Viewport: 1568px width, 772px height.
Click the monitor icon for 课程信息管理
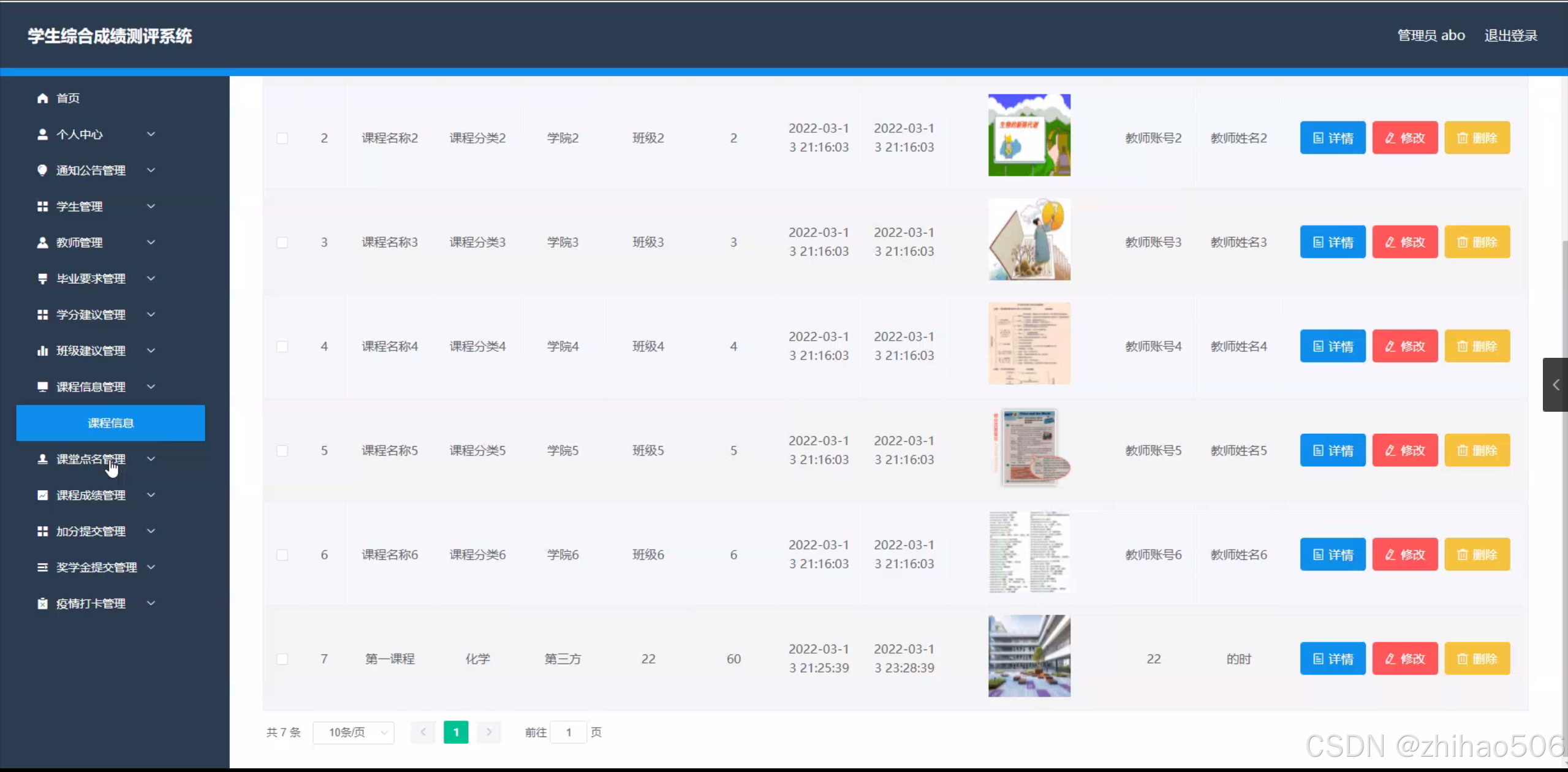[x=42, y=387]
